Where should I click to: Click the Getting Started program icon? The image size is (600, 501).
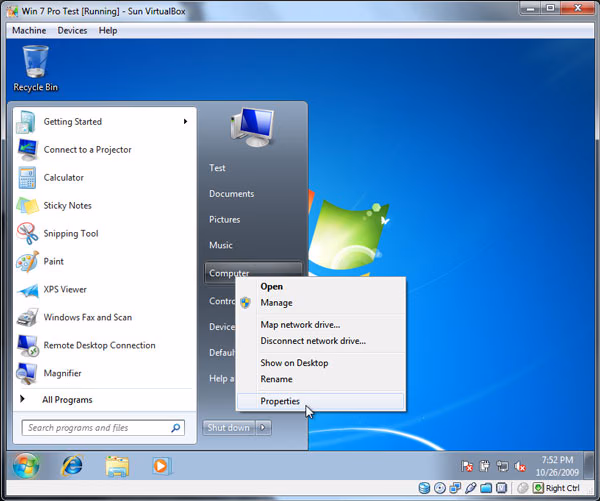[26, 122]
